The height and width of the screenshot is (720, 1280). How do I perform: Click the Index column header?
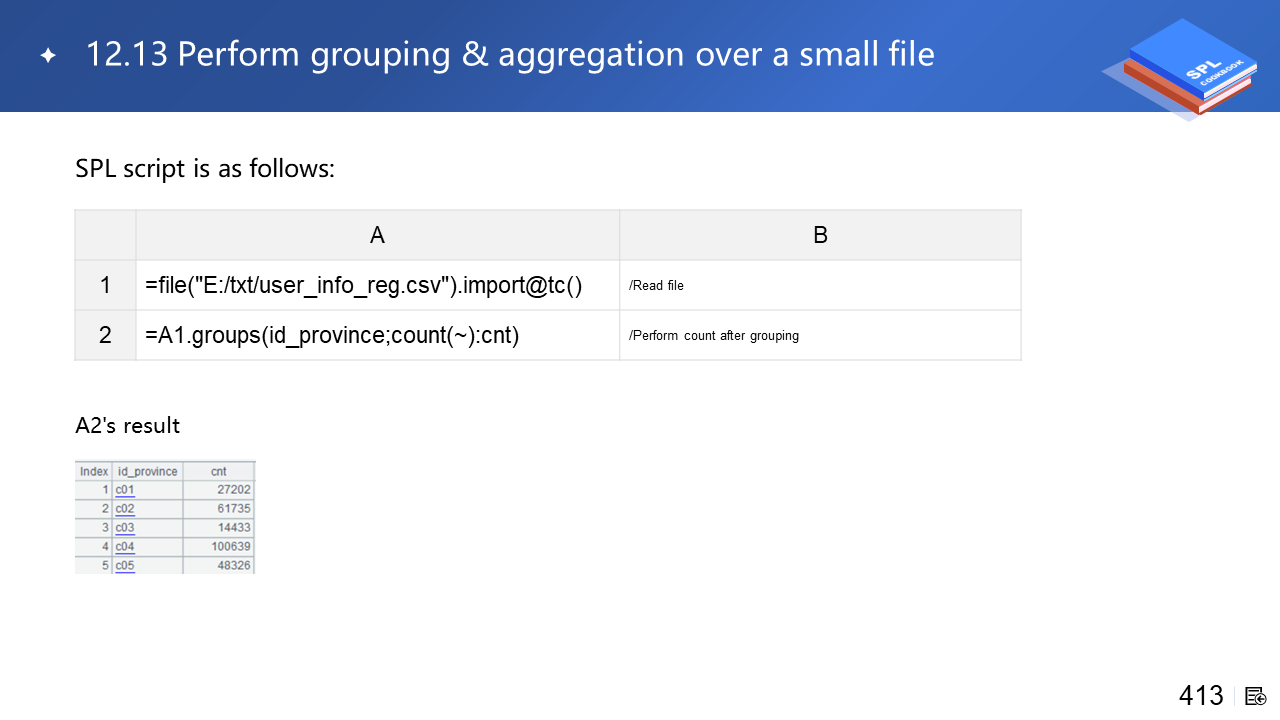[x=94, y=471]
